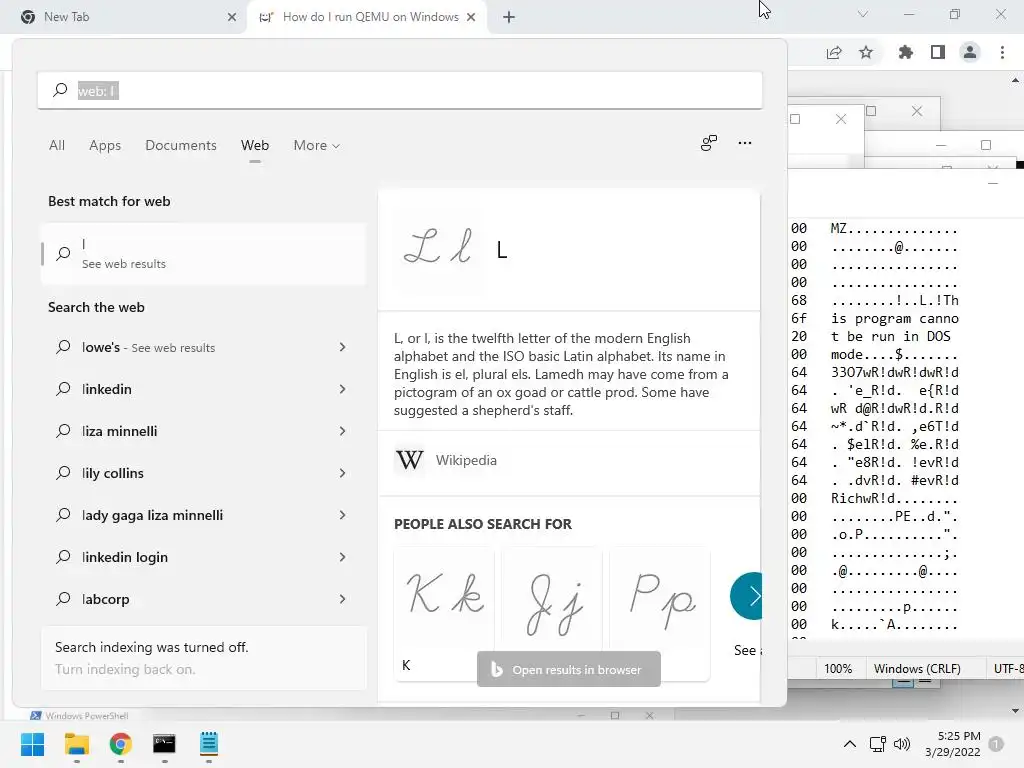This screenshot has height=768, width=1024.
Task: Expand lady gaga liza minnelli arrow
Action: click(342, 515)
